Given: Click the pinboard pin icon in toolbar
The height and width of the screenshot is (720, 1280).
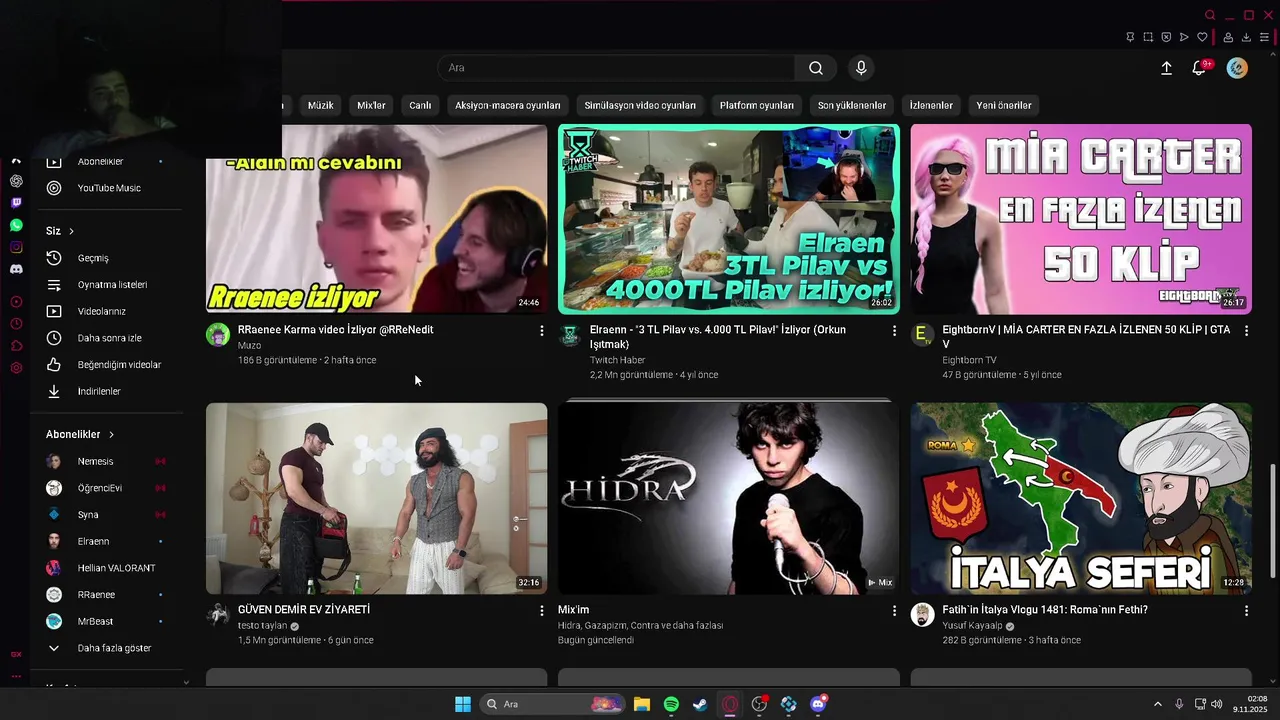Looking at the screenshot, I should (x=1130, y=37).
